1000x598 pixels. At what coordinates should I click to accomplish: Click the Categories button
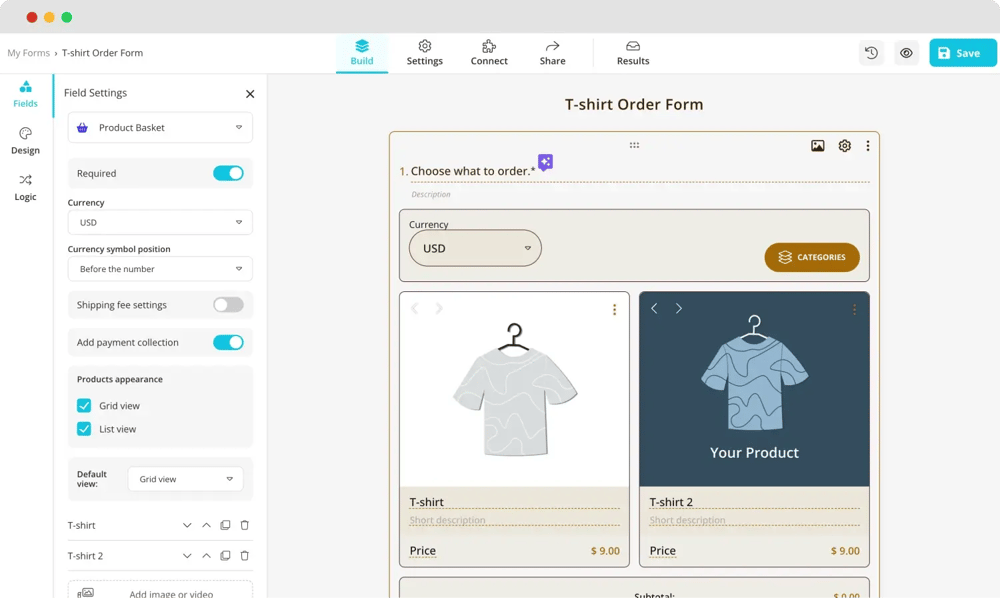pos(812,257)
